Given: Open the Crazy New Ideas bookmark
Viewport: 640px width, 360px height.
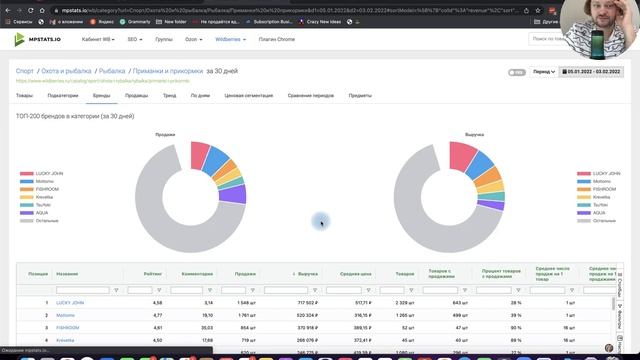Looking at the screenshot, I should [x=320, y=22].
